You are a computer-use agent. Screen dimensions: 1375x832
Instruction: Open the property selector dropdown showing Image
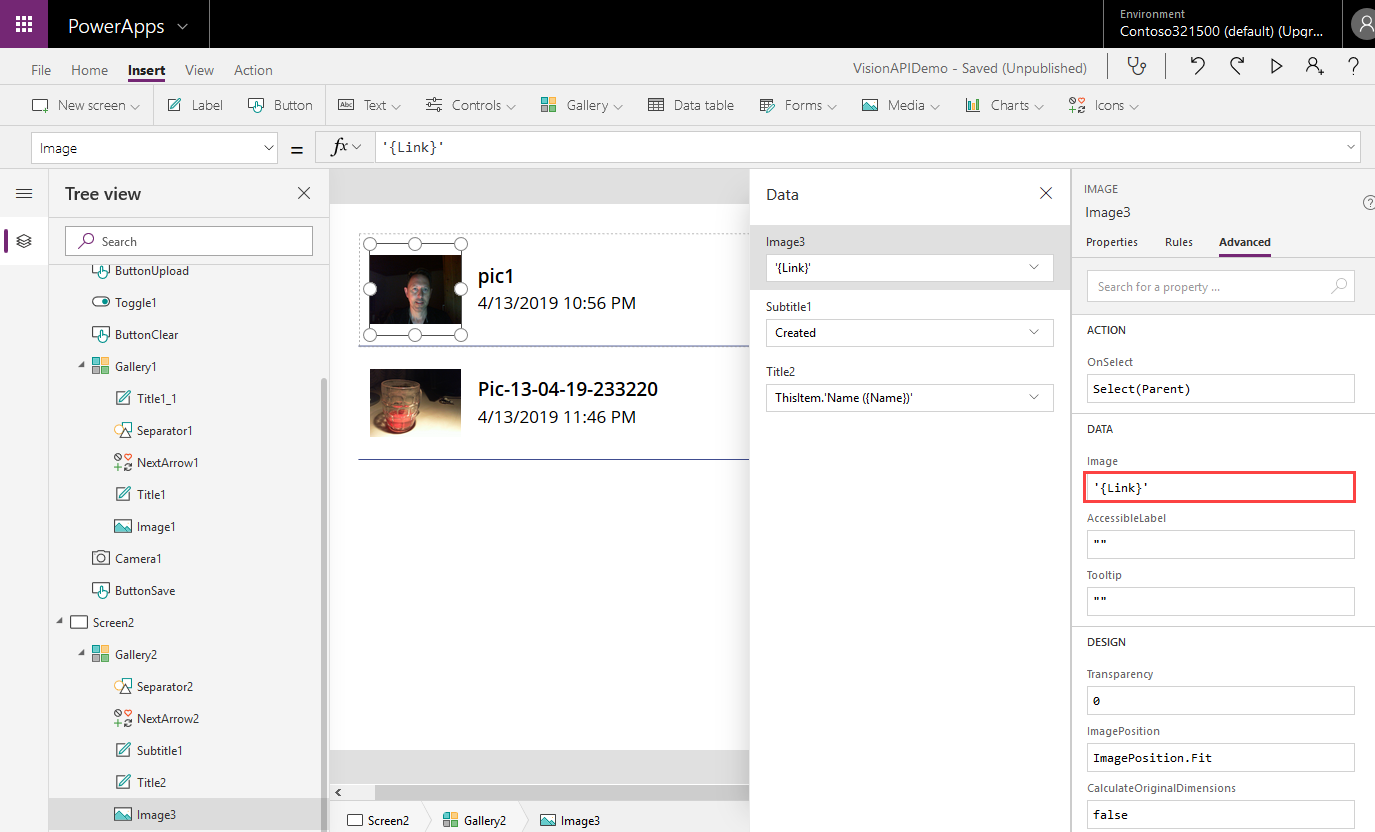point(156,148)
